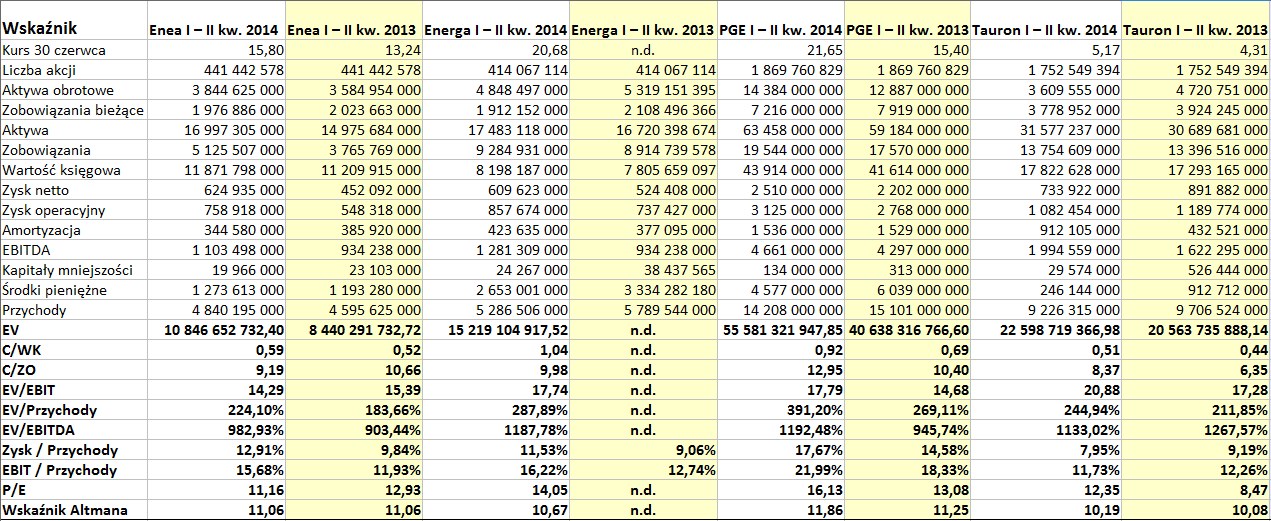The image size is (1271, 521).
Task: Select cell with value 11,86
Action: 781,510
